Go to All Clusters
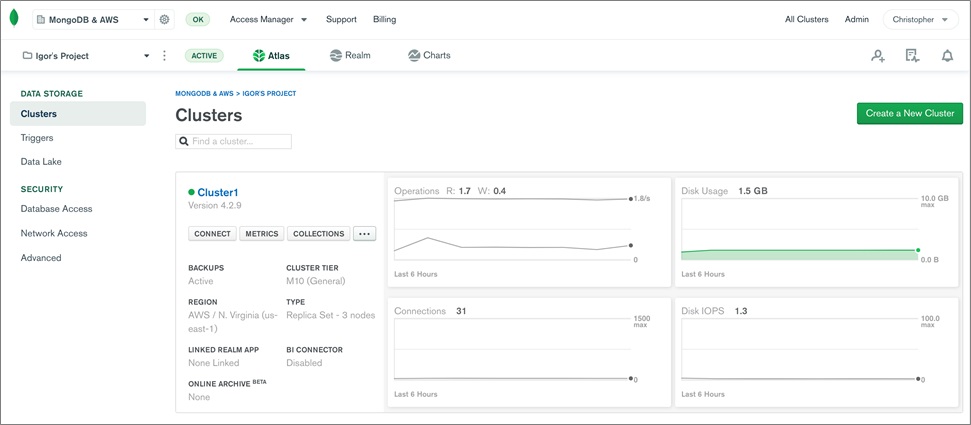The image size is (971, 425). pyautogui.click(x=806, y=19)
